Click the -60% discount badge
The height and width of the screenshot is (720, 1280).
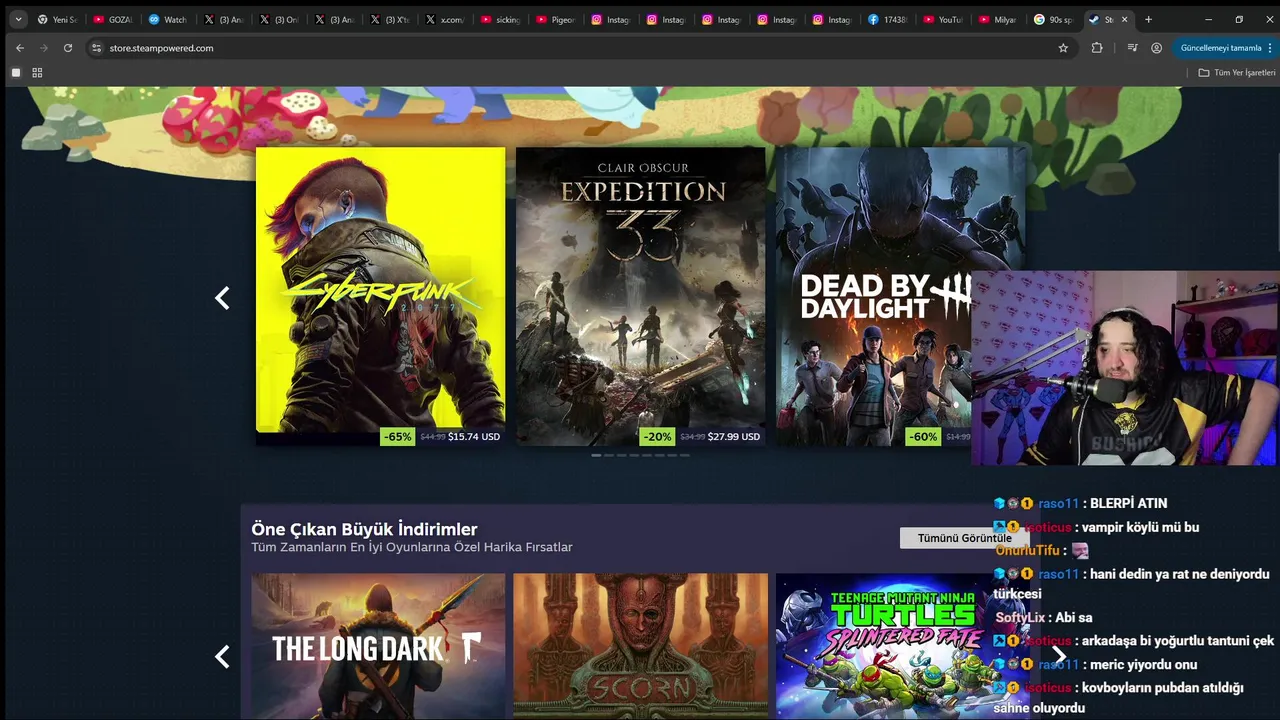tap(923, 437)
